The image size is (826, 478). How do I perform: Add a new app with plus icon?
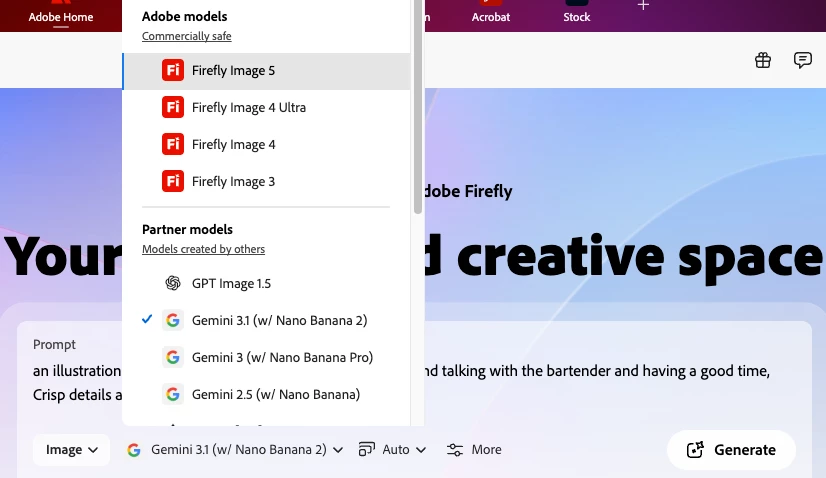(x=643, y=5)
